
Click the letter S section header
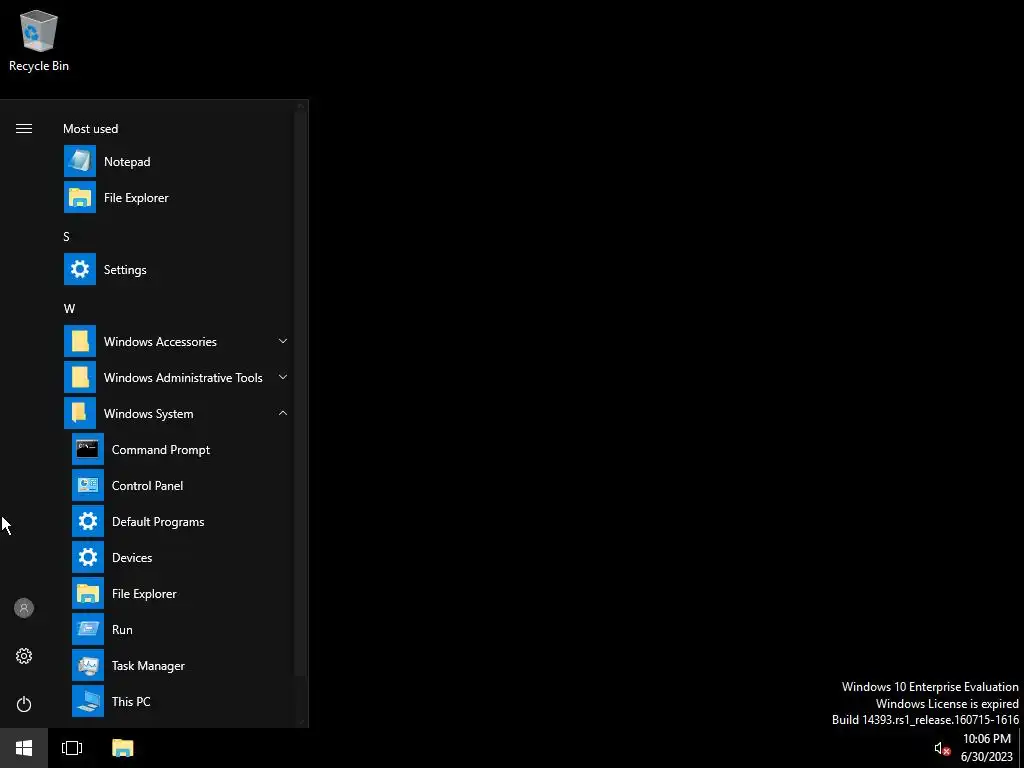(66, 236)
